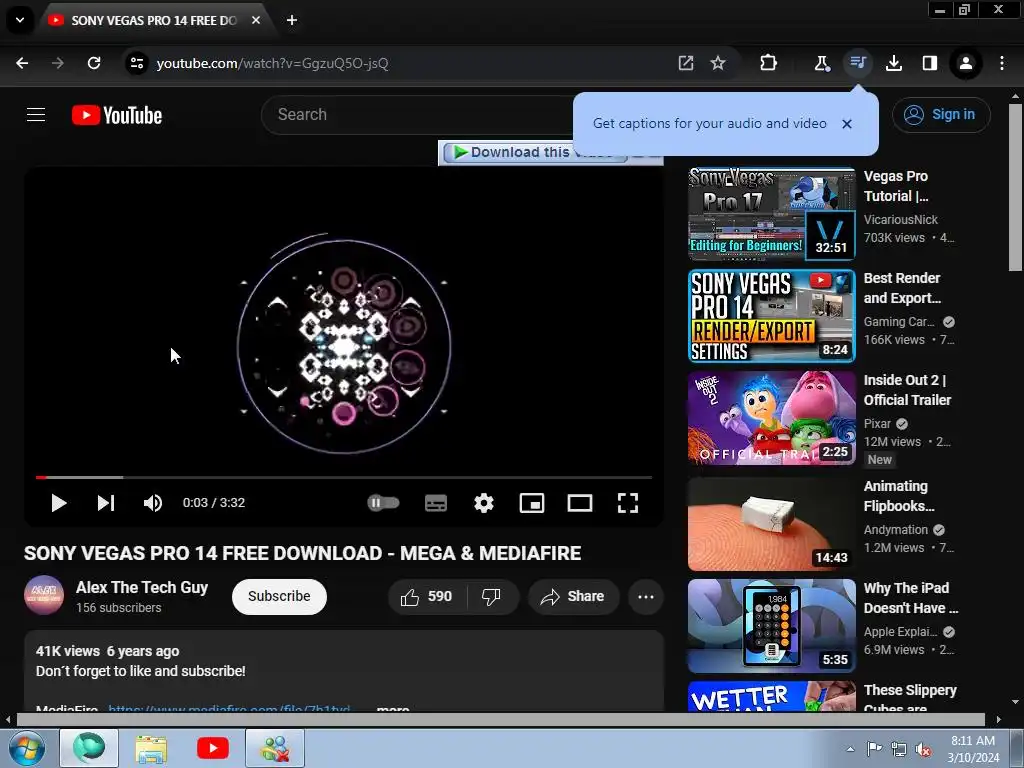1024x768 pixels.
Task: Open Animating Flipbooks video thumbnail
Action: pos(771,524)
